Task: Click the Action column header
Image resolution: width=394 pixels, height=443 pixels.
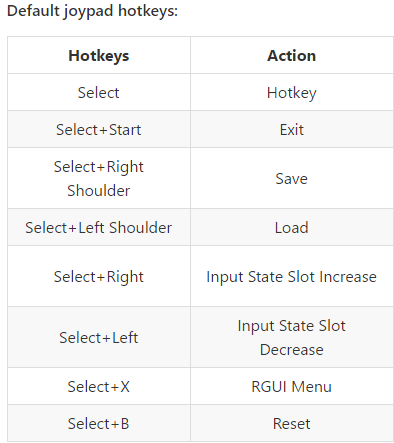Action: click(x=292, y=55)
